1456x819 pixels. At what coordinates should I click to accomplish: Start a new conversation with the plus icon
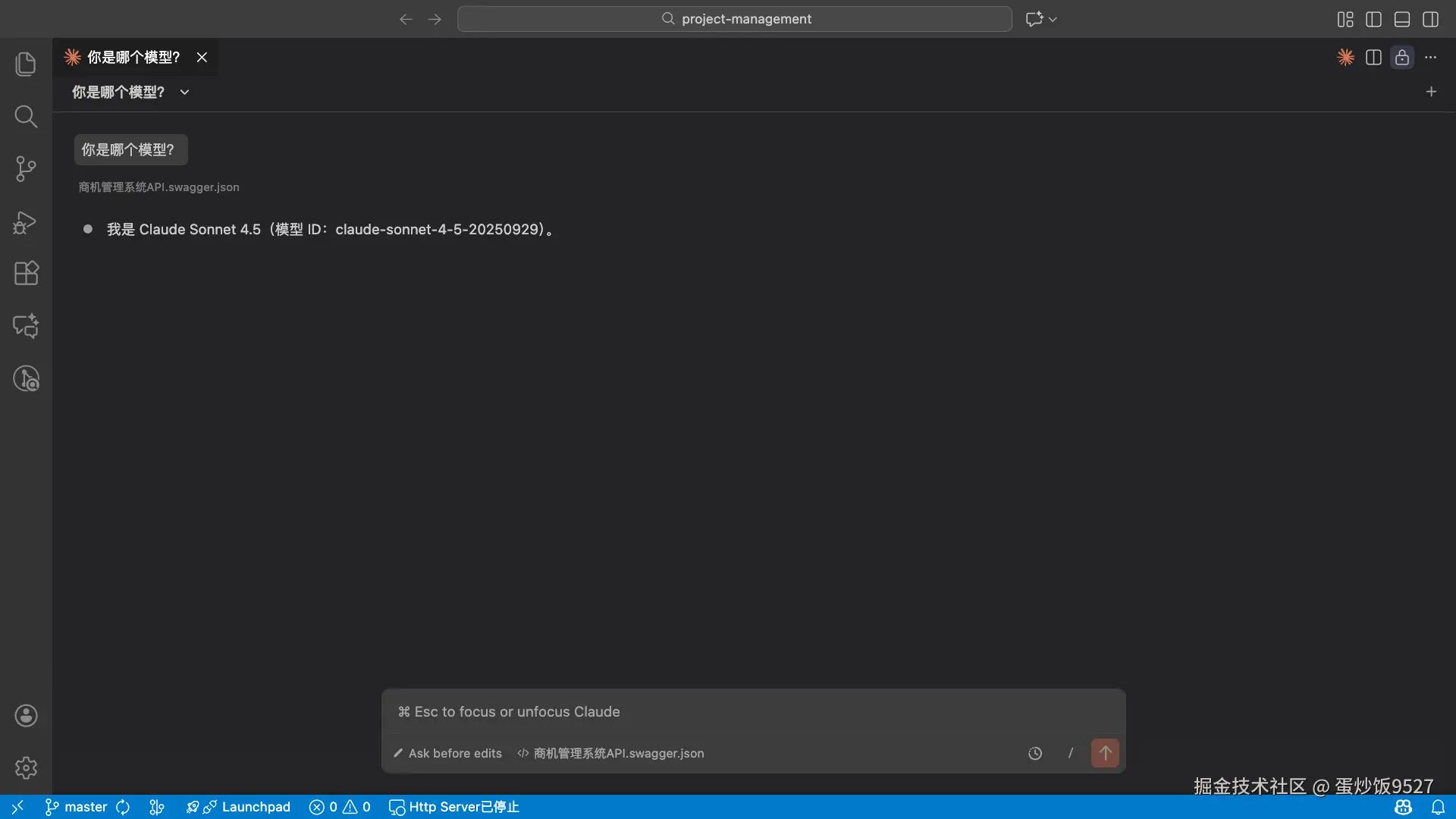pos(1431,92)
